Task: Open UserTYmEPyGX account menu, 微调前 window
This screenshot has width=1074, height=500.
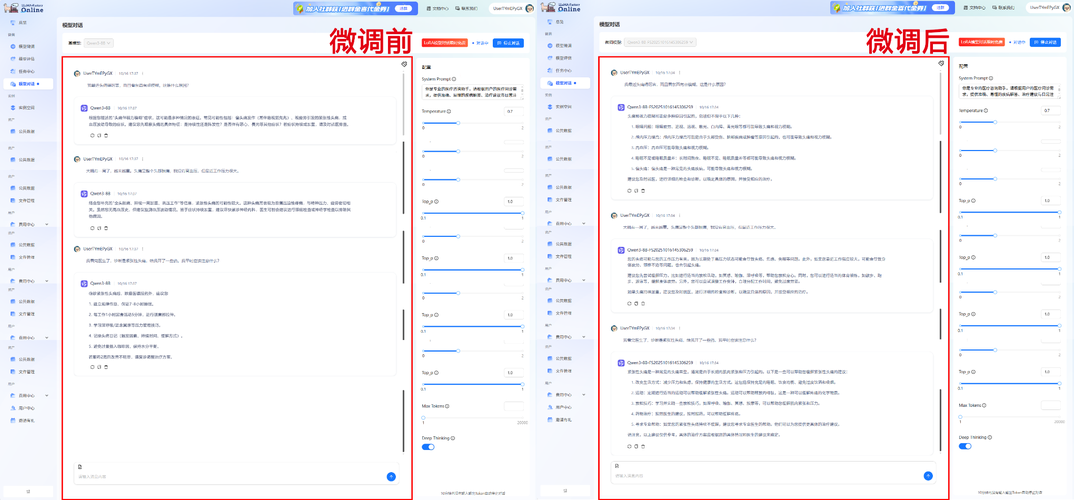Action: pos(511,8)
